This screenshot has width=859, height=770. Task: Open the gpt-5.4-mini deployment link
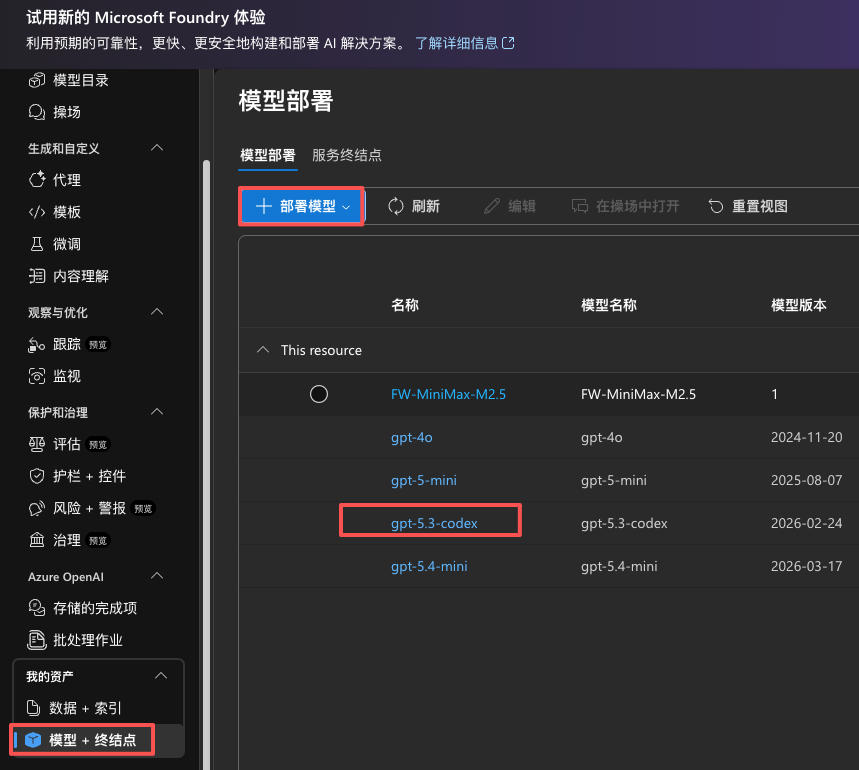click(429, 566)
